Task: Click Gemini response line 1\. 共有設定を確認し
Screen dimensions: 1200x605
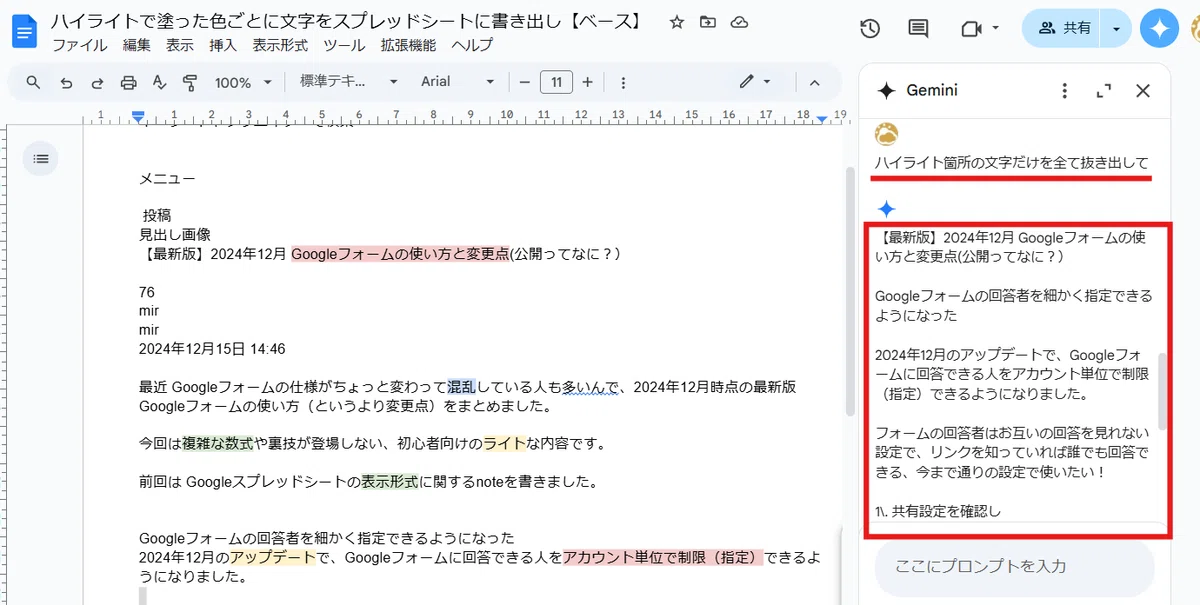Action: click(938, 512)
